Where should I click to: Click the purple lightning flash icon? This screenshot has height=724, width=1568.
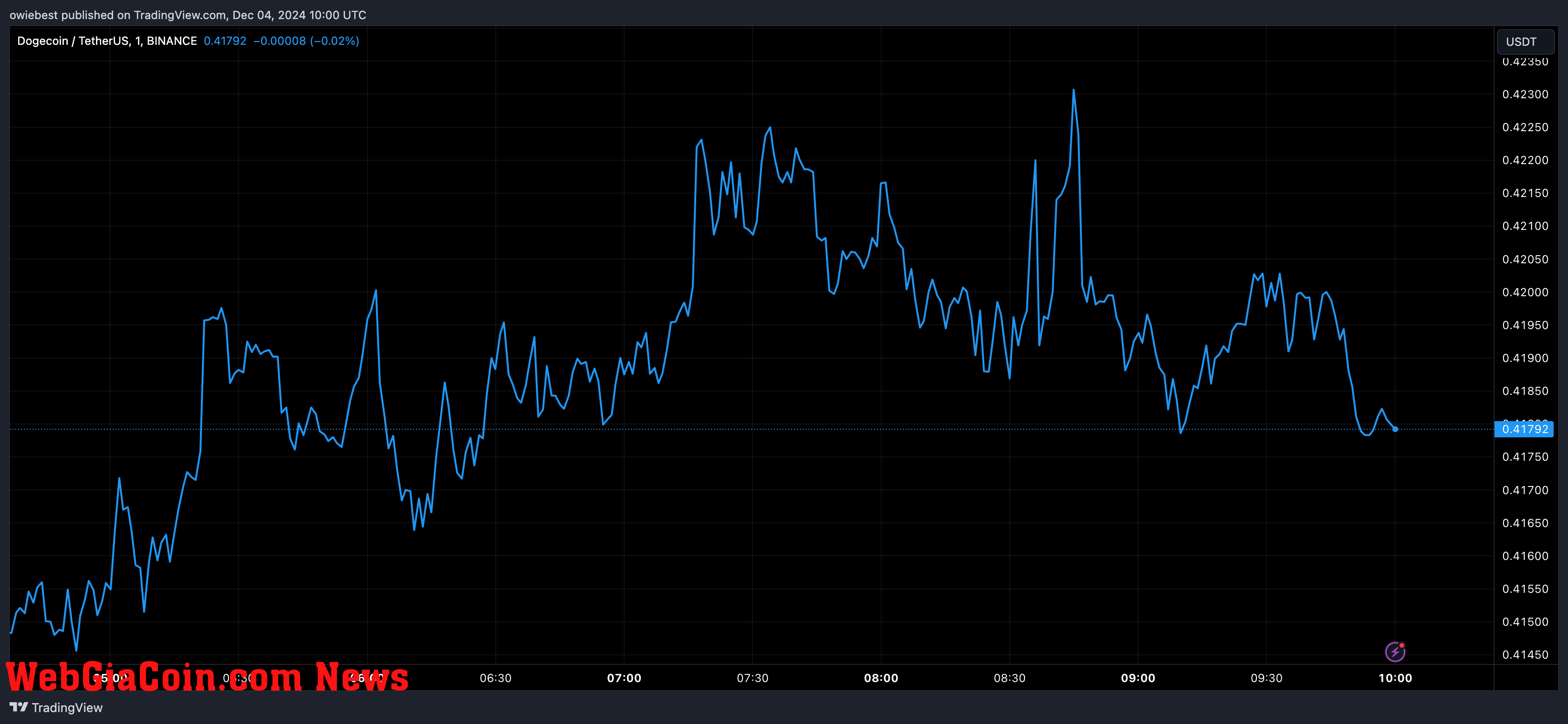tap(1394, 652)
